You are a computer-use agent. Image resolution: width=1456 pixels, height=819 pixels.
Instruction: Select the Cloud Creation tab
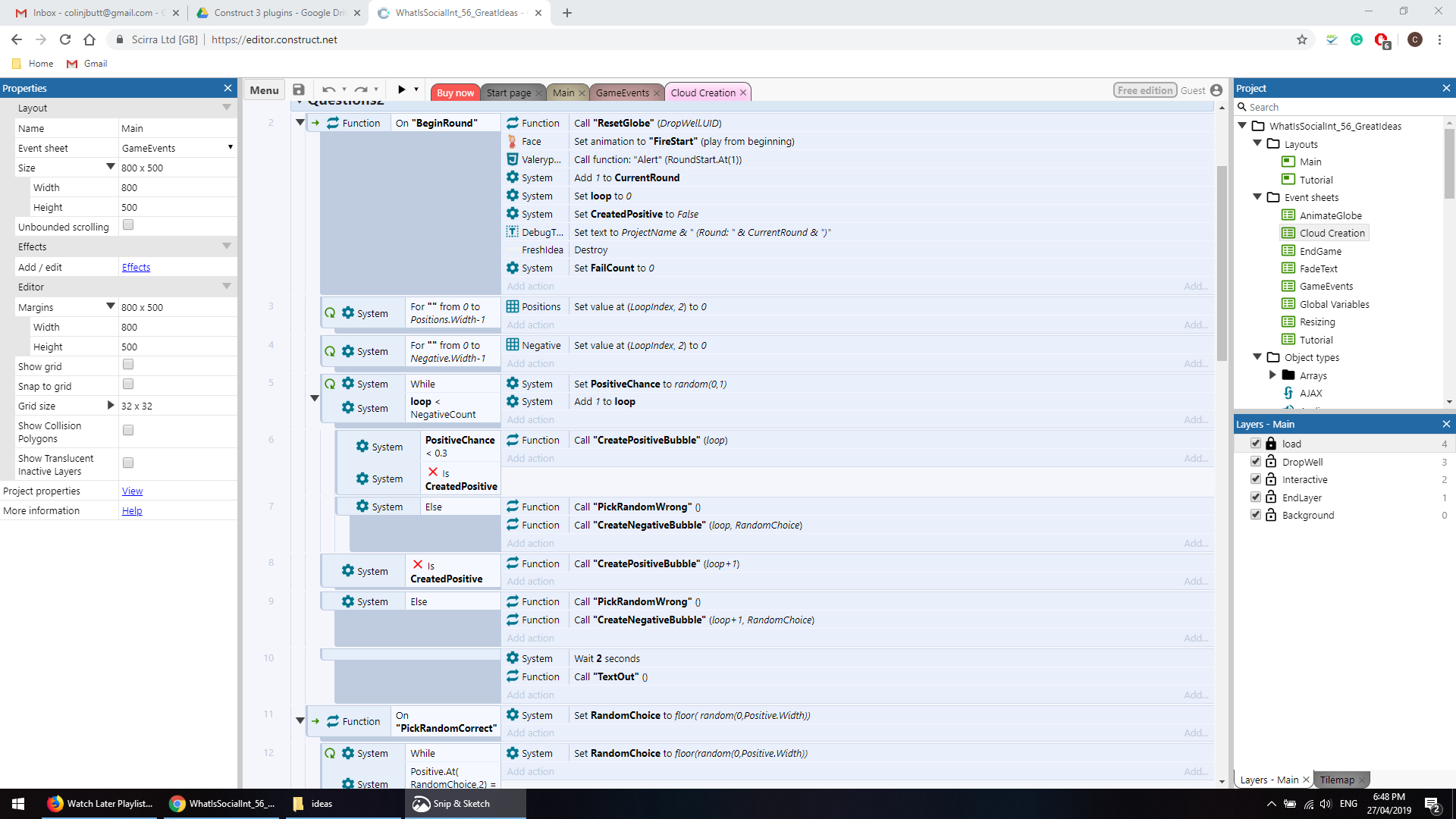click(x=703, y=93)
